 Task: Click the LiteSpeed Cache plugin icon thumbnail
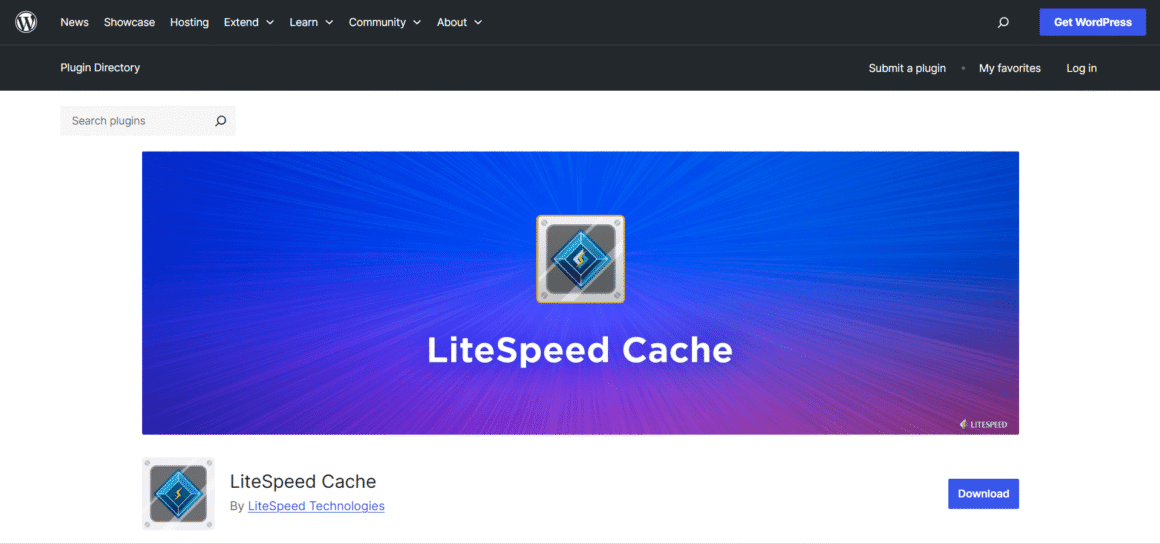pos(178,493)
